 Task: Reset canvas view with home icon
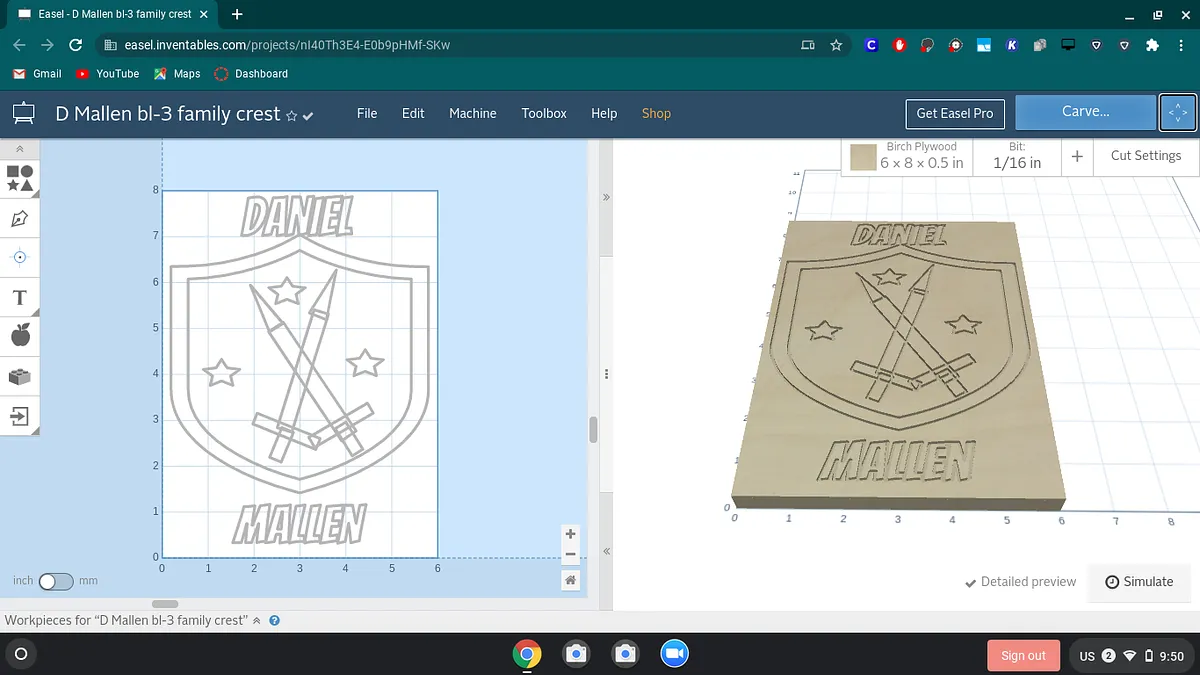click(570, 580)
